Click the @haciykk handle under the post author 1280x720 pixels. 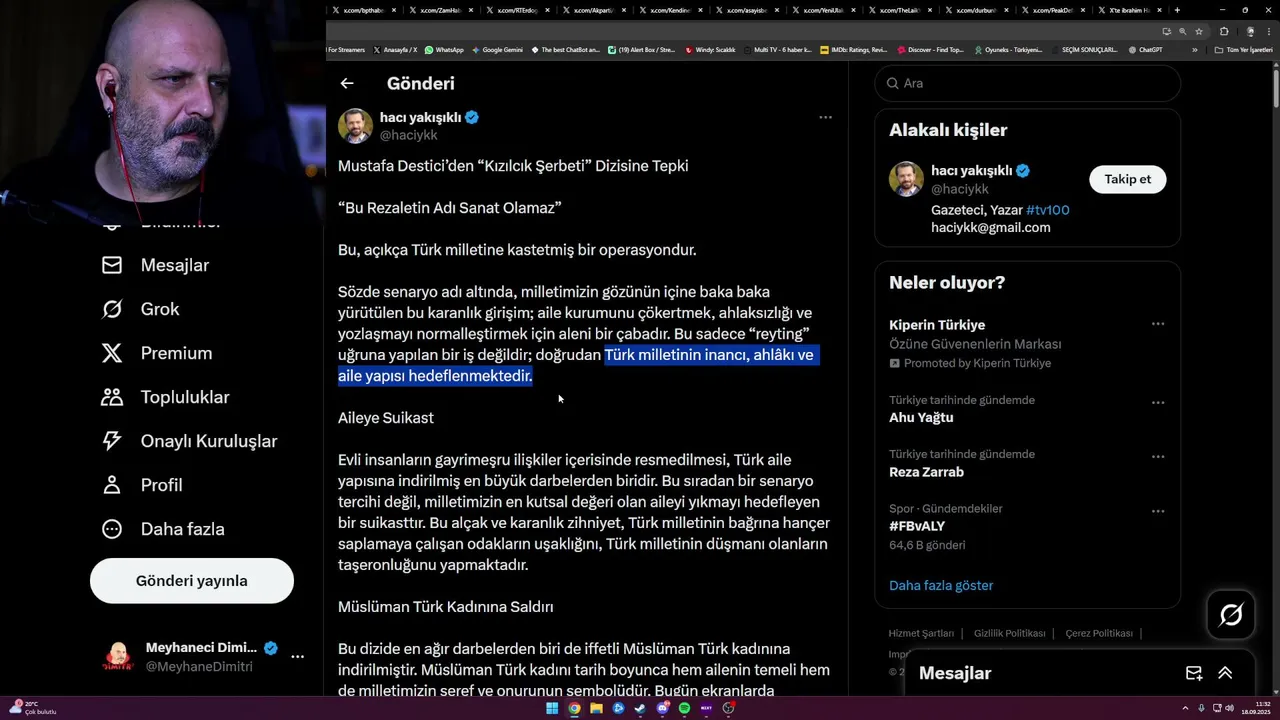408,135
